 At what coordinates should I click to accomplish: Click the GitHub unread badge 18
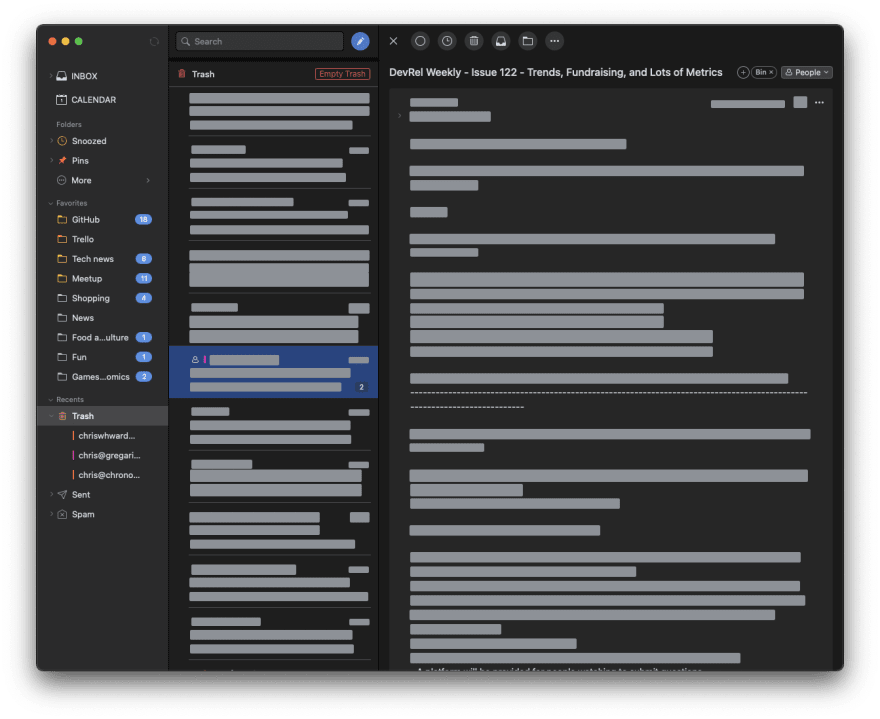coord(143,219)
